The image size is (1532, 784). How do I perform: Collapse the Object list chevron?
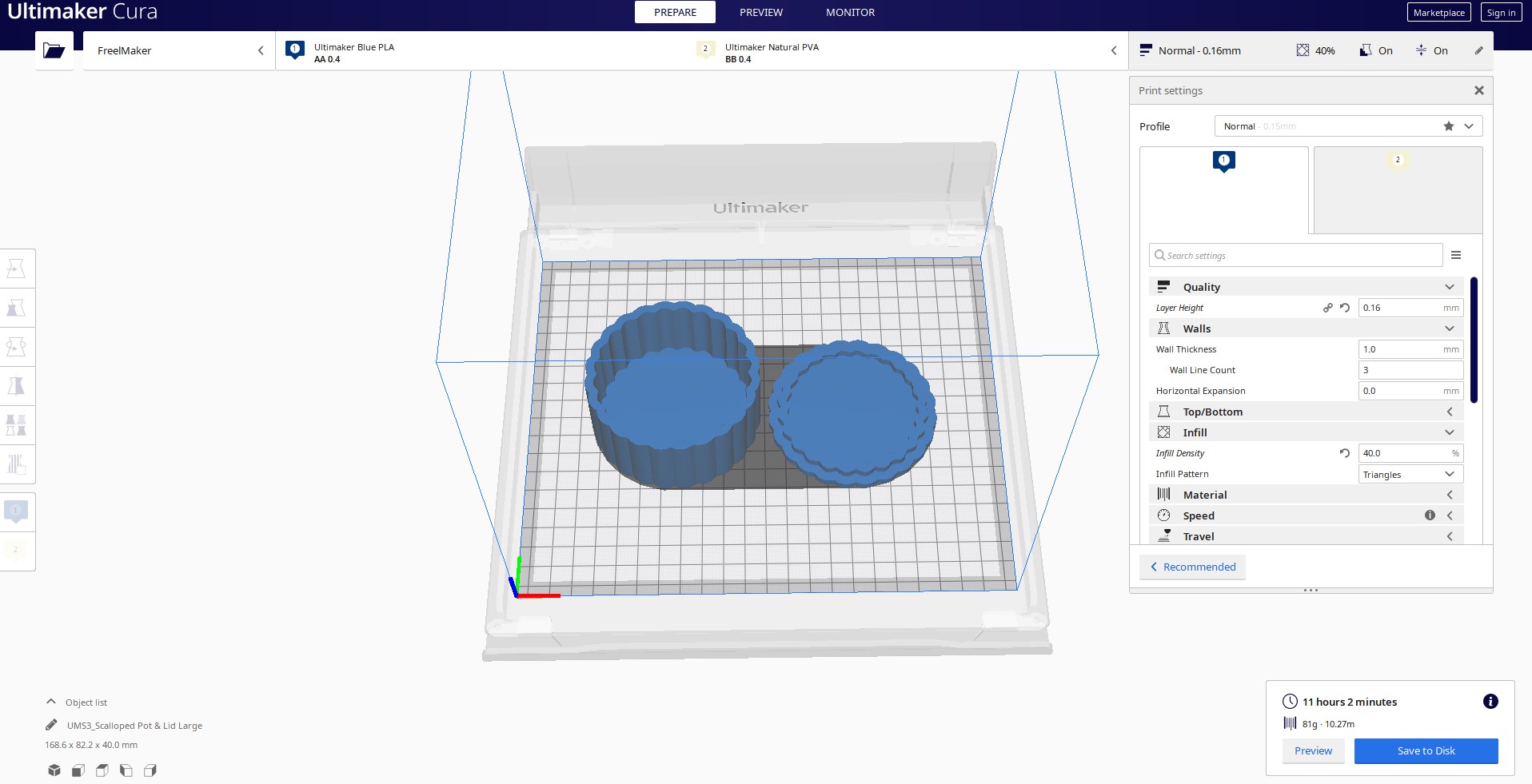click(x=51, y=702)
